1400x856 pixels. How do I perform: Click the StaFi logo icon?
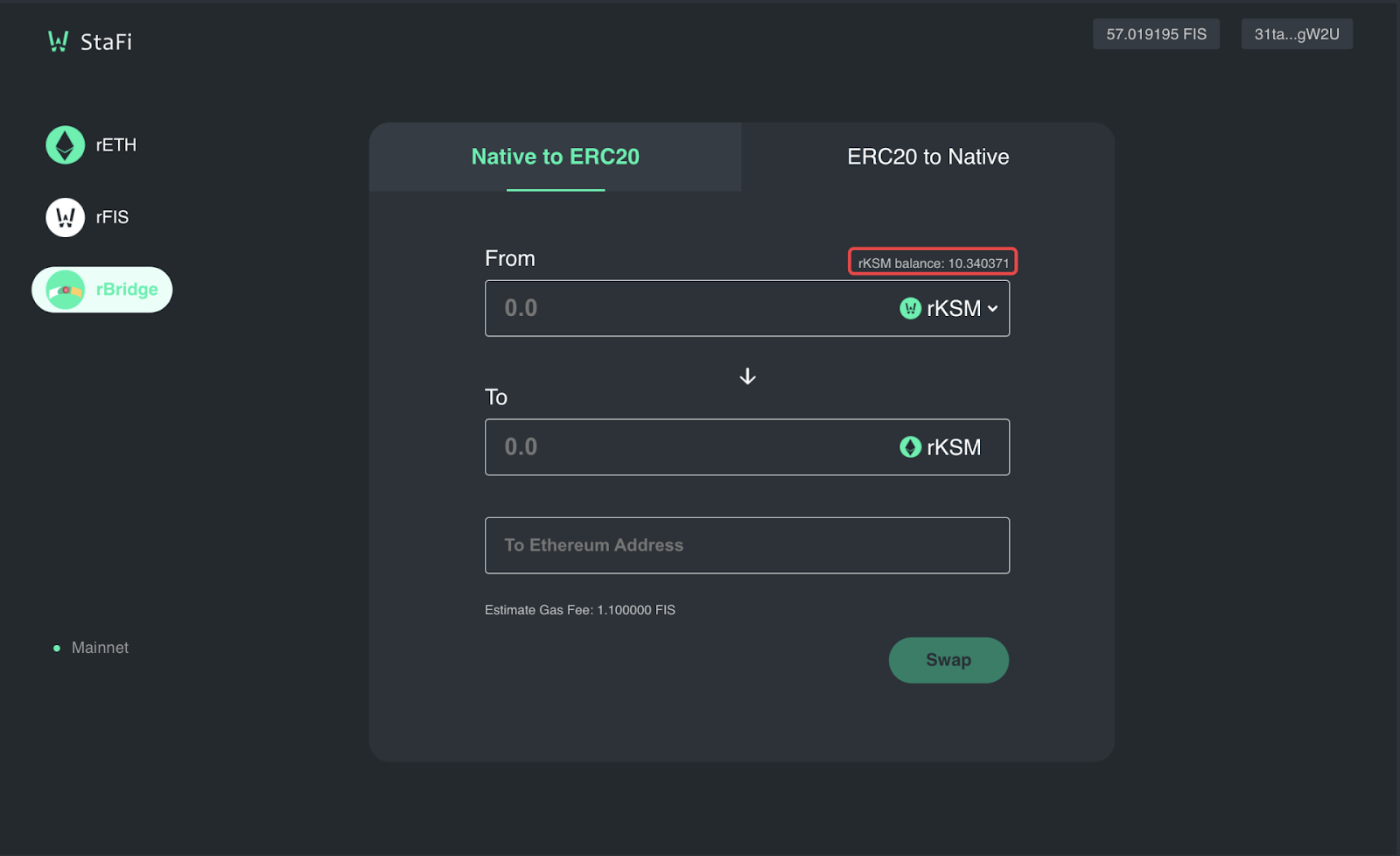click(x=58, y=41)
